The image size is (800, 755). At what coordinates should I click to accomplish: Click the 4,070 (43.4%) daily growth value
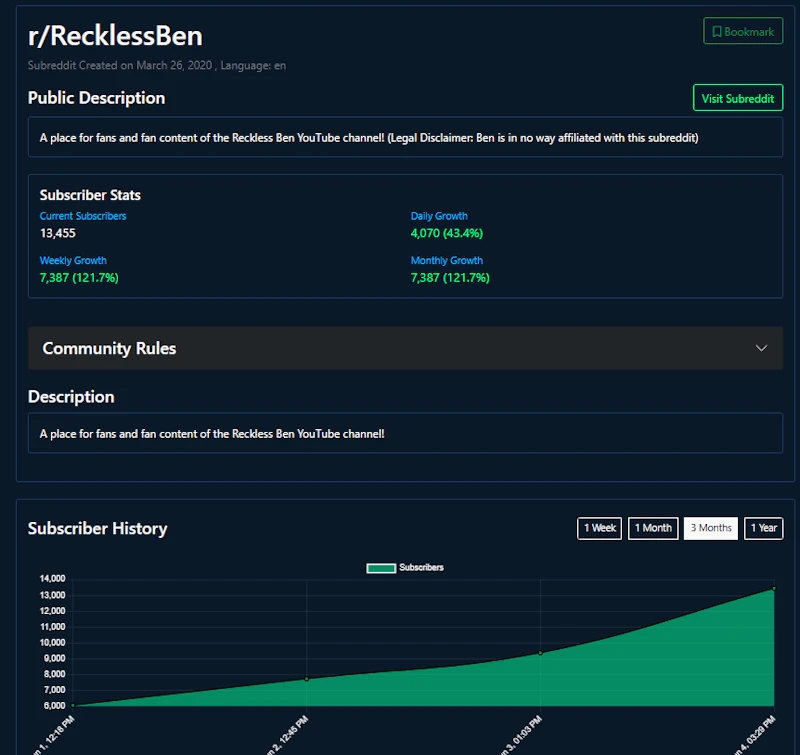[446, 233]
